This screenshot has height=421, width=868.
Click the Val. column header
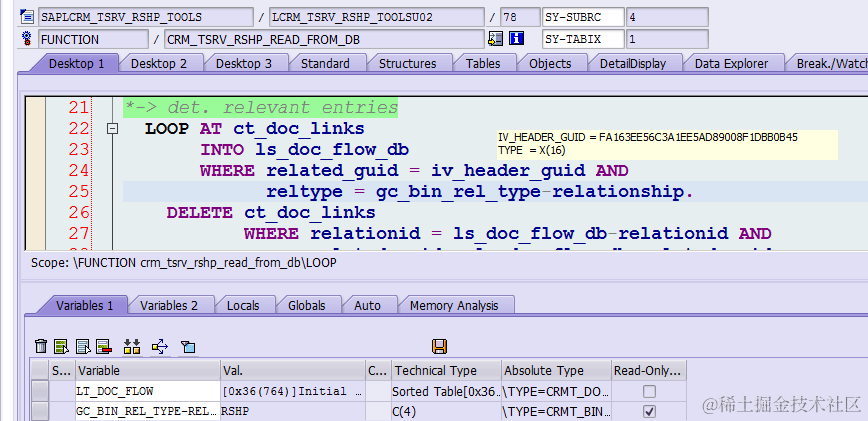[293, 371]
